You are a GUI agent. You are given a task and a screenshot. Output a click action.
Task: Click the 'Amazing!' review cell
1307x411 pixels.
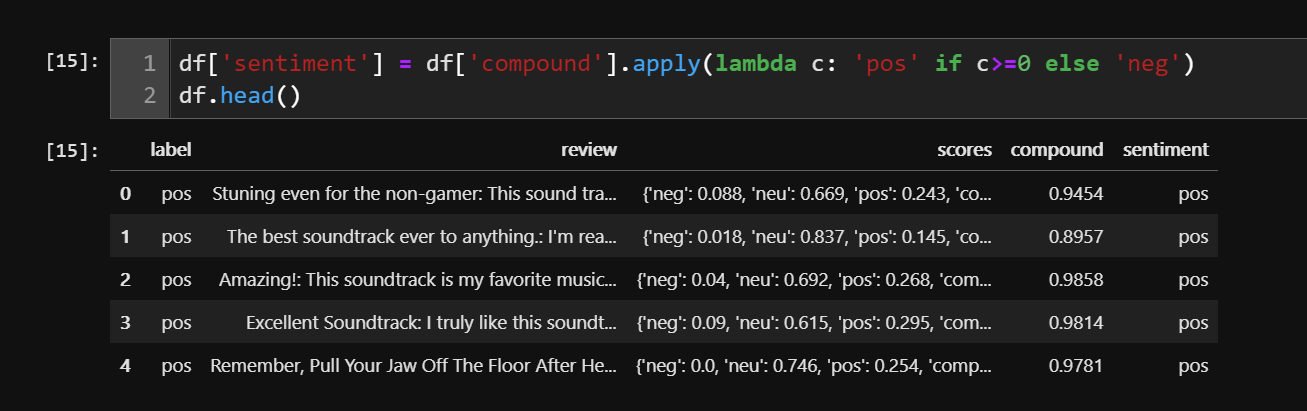click(x=418, y=280)
